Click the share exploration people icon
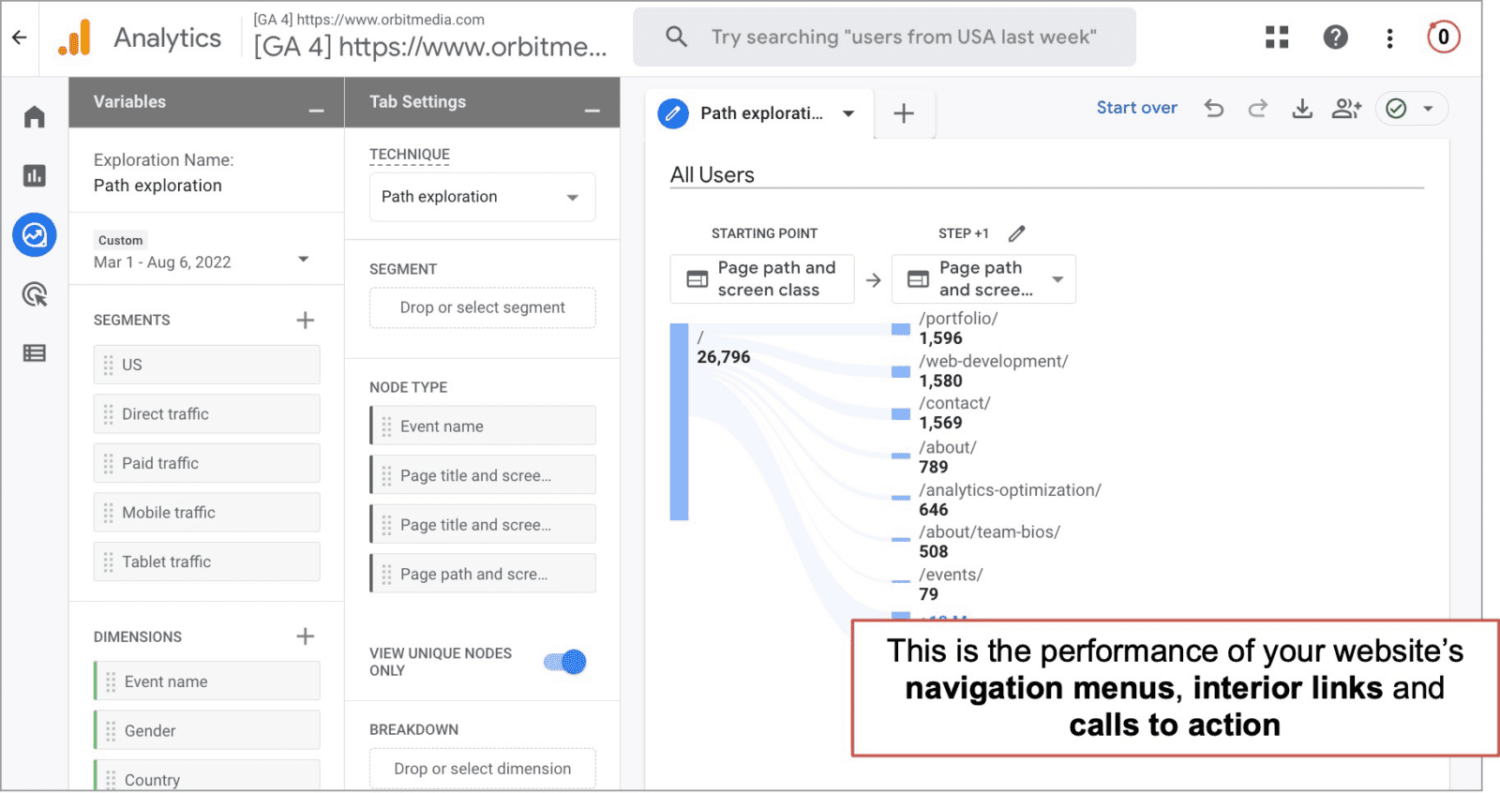Screen dimensions: 1500x793 1347,109
